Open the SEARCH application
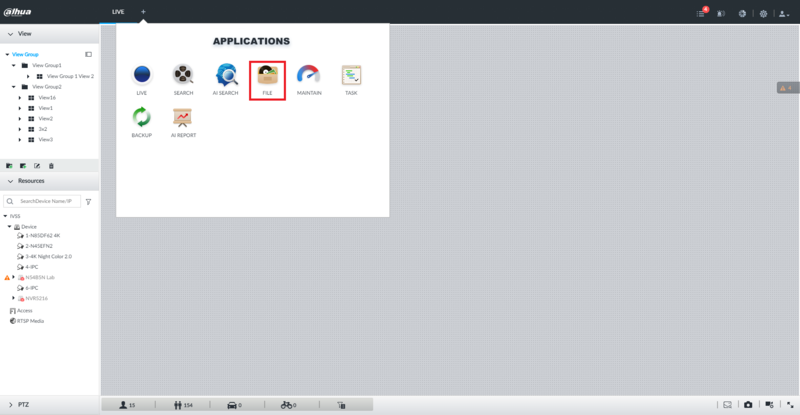Image resolution: width=800 pixels, height=415 pixels. (x=183, y=80)
